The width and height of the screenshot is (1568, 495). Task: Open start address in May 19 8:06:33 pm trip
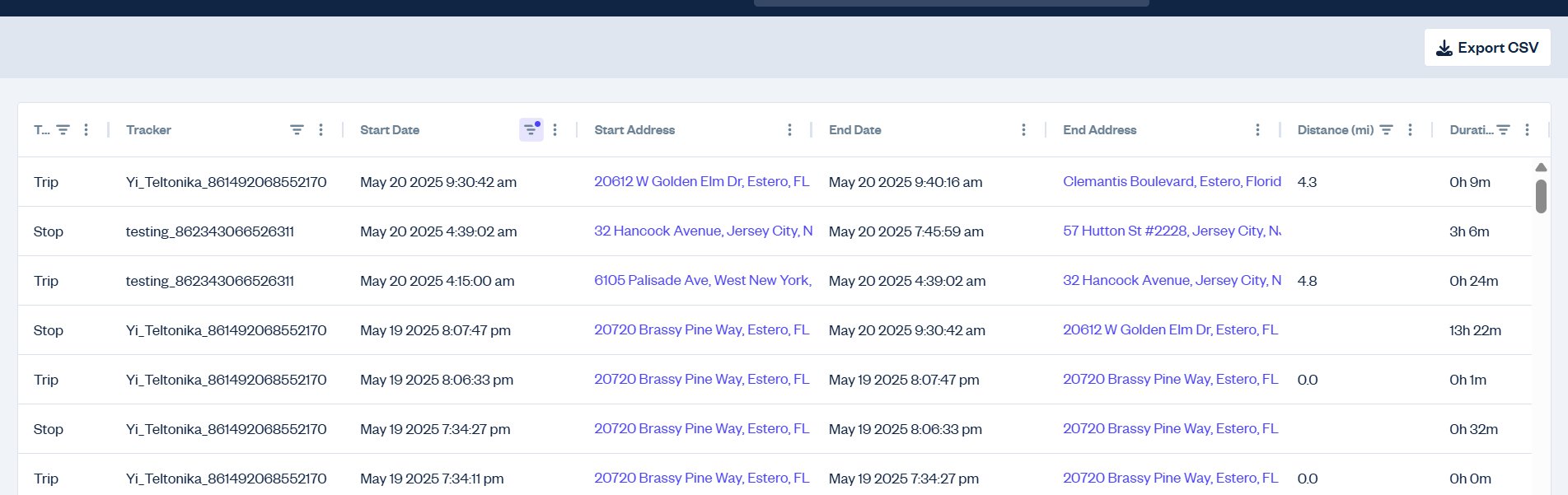point(701,379)
